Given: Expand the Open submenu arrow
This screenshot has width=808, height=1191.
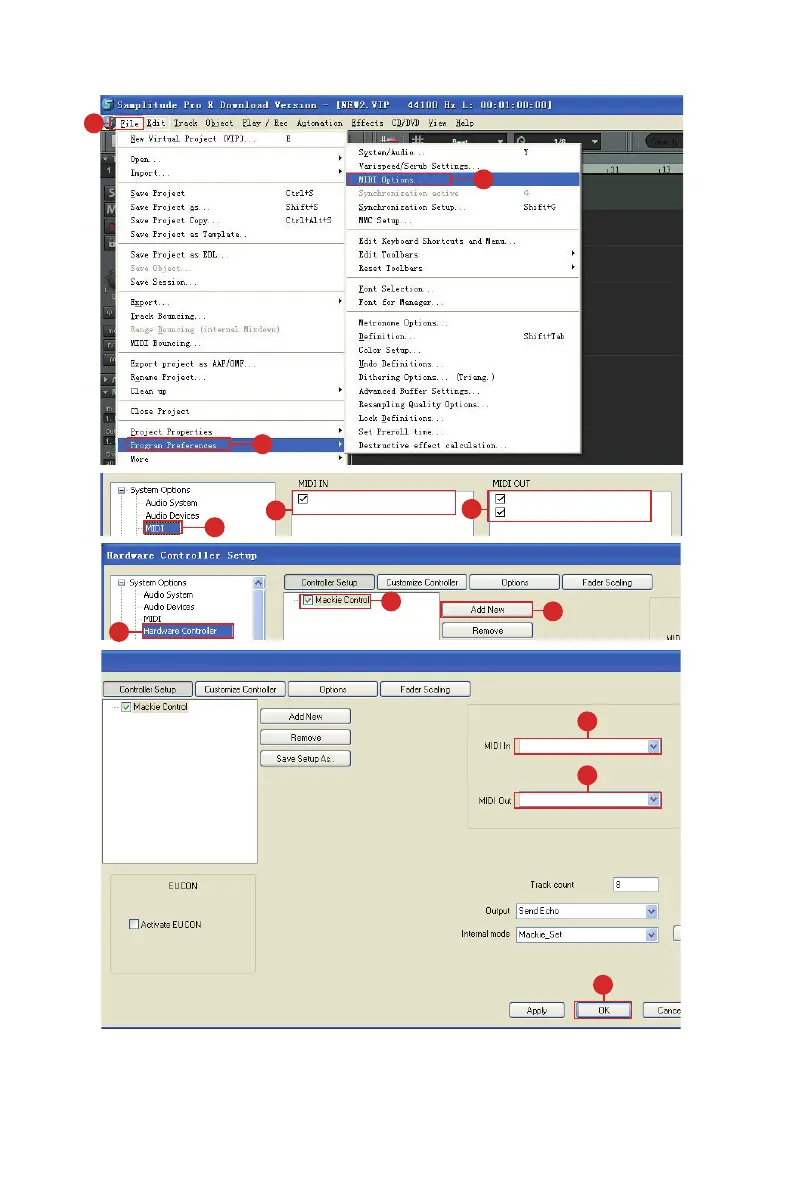Looking at the screenshot, I should tap(339, 159).
